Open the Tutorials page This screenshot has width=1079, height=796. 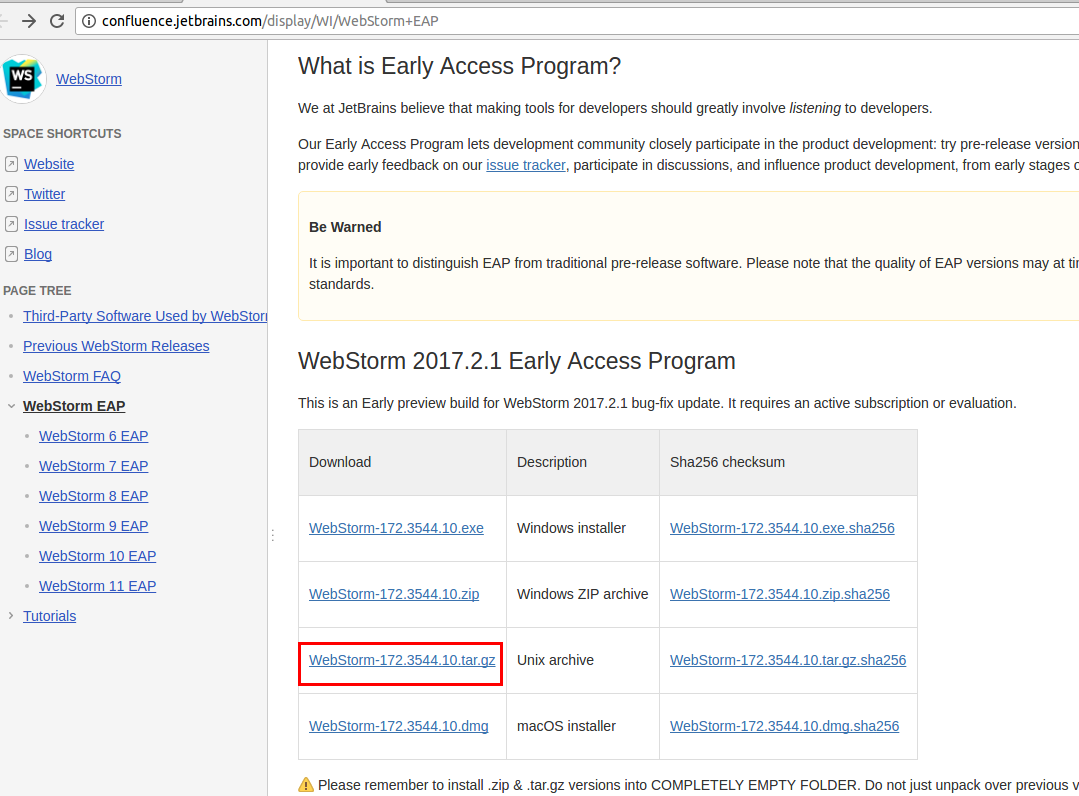pyautogui.click(x=50, y=616)
